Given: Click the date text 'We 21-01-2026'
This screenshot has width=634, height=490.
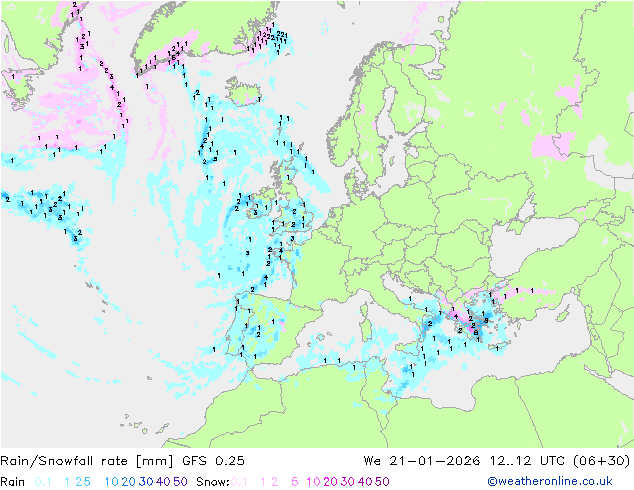Looking at the screenshot, I should [422, 461].
